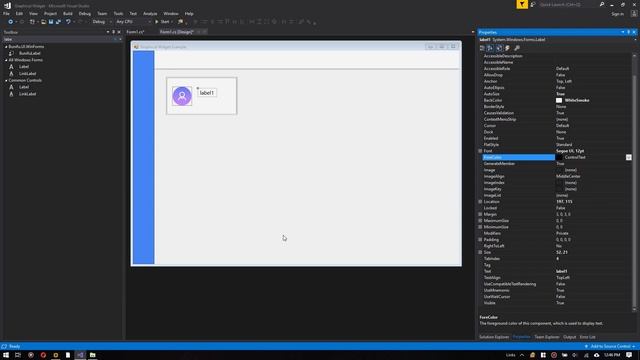
Task: Click the Properties panel vertical scrollbar
Action: pyautogui.click(x=634, y=182)
